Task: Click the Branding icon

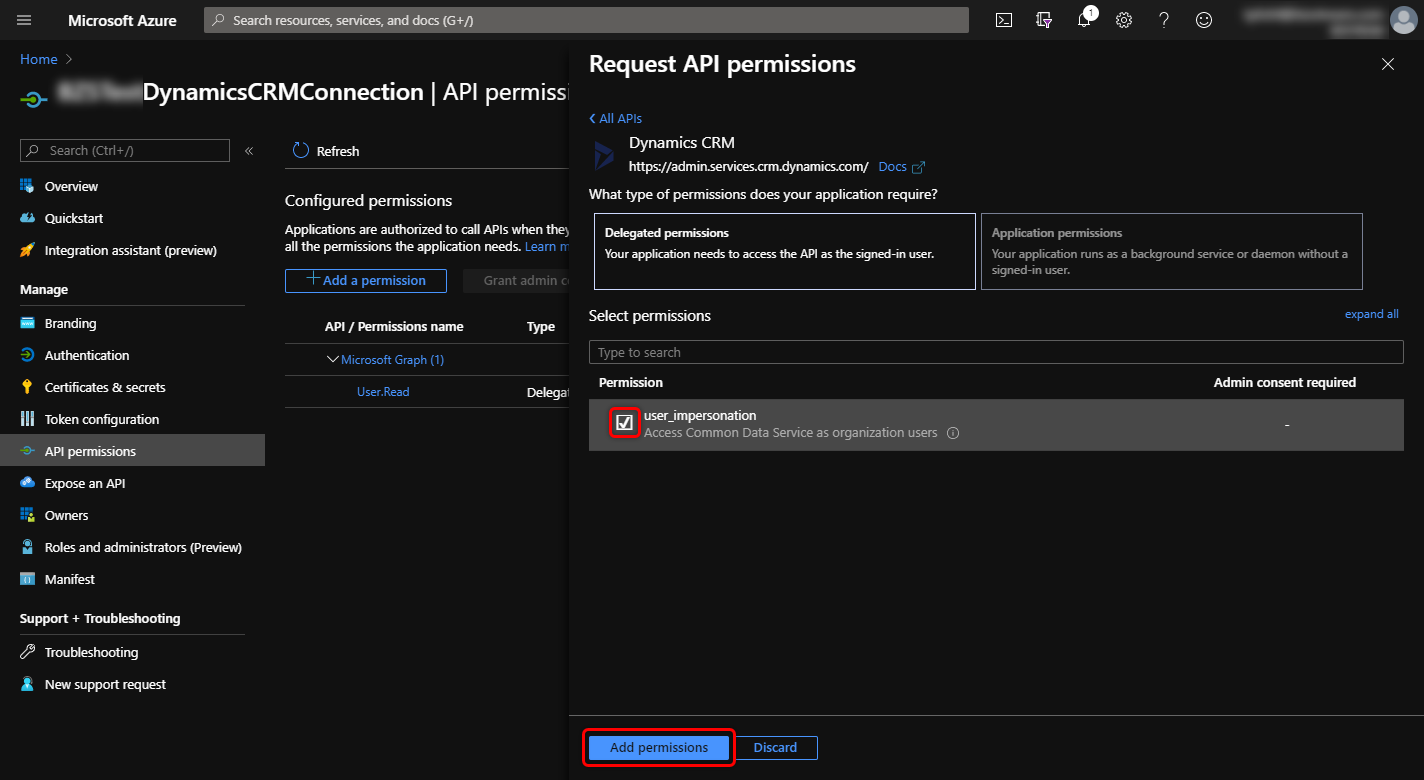Action: pos(27,323)
